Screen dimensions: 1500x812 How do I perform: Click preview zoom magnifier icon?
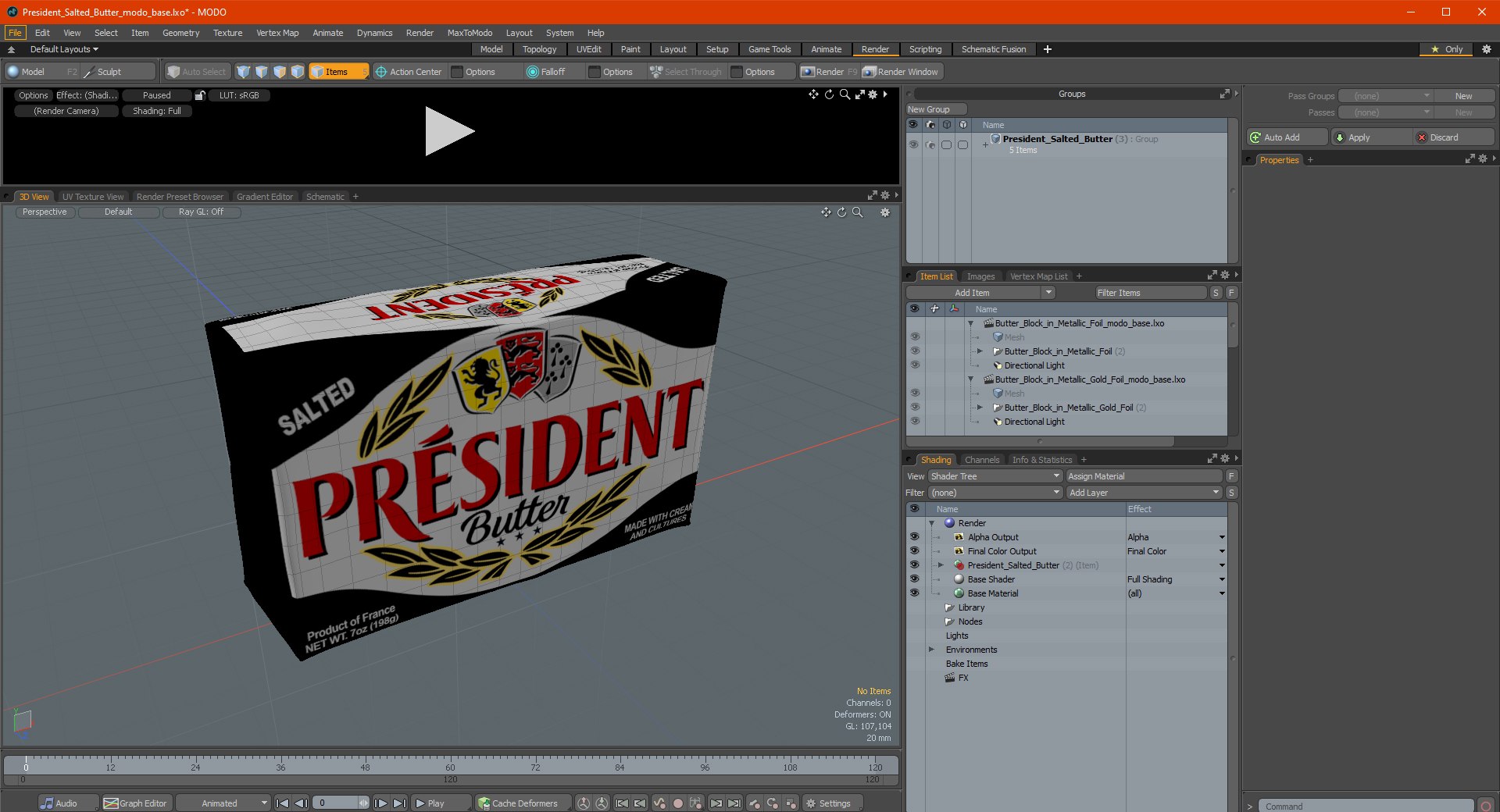pyautogui.click(x=845, y=94)
